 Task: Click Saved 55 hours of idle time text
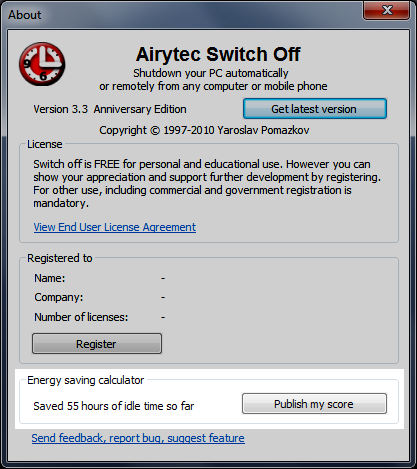click(x=114, y=406)
